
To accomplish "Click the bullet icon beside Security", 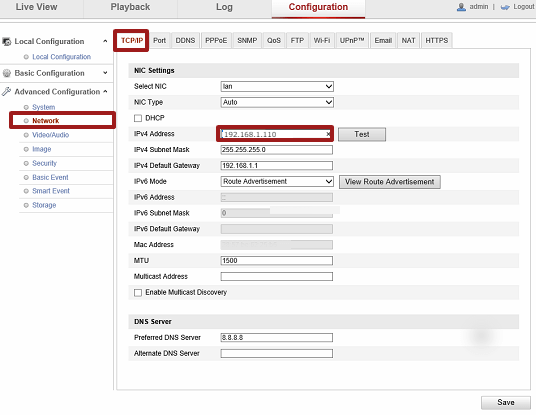I will point(26,163).
